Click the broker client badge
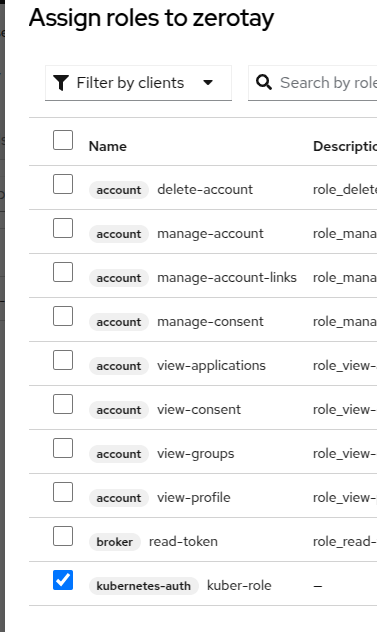The height and width of the screenshot is (632, 377). 115,542
